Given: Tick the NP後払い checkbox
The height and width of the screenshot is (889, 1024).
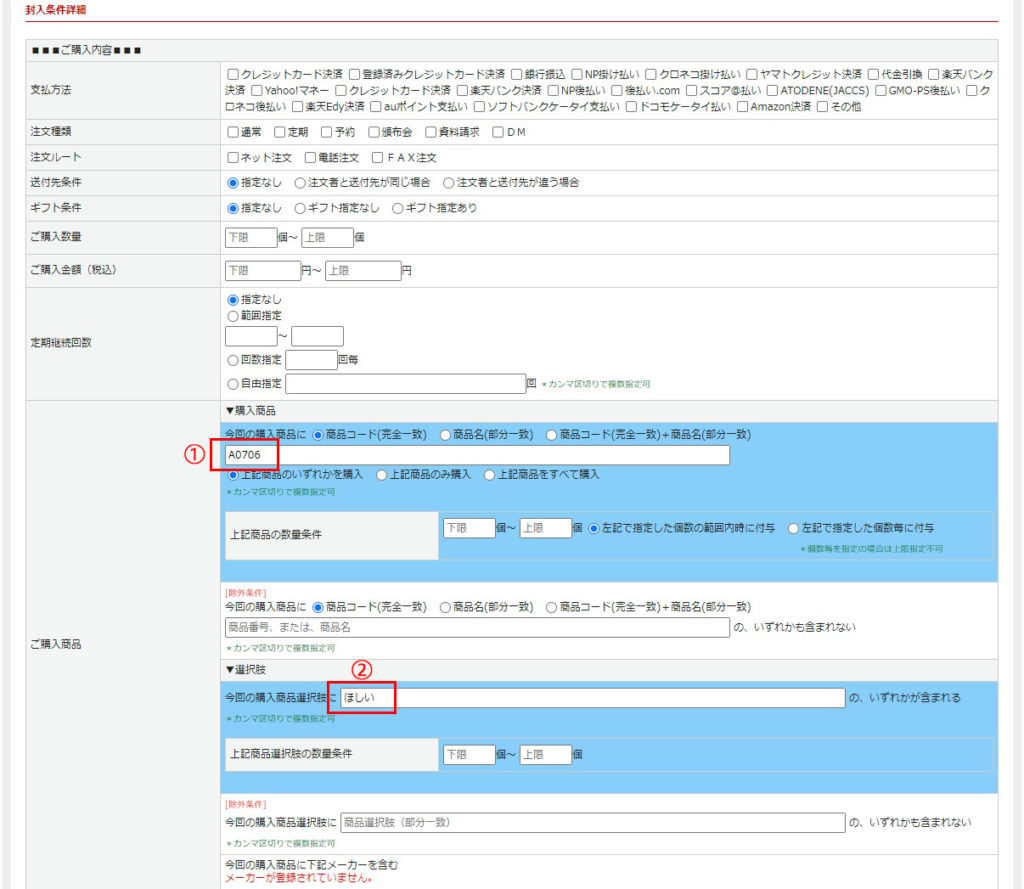Looking at the screenshot, I should click(553, 90).
